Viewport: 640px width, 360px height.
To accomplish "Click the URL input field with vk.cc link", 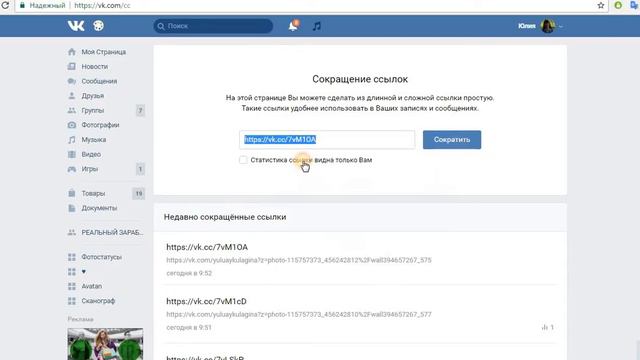I will tap(327, 140).
